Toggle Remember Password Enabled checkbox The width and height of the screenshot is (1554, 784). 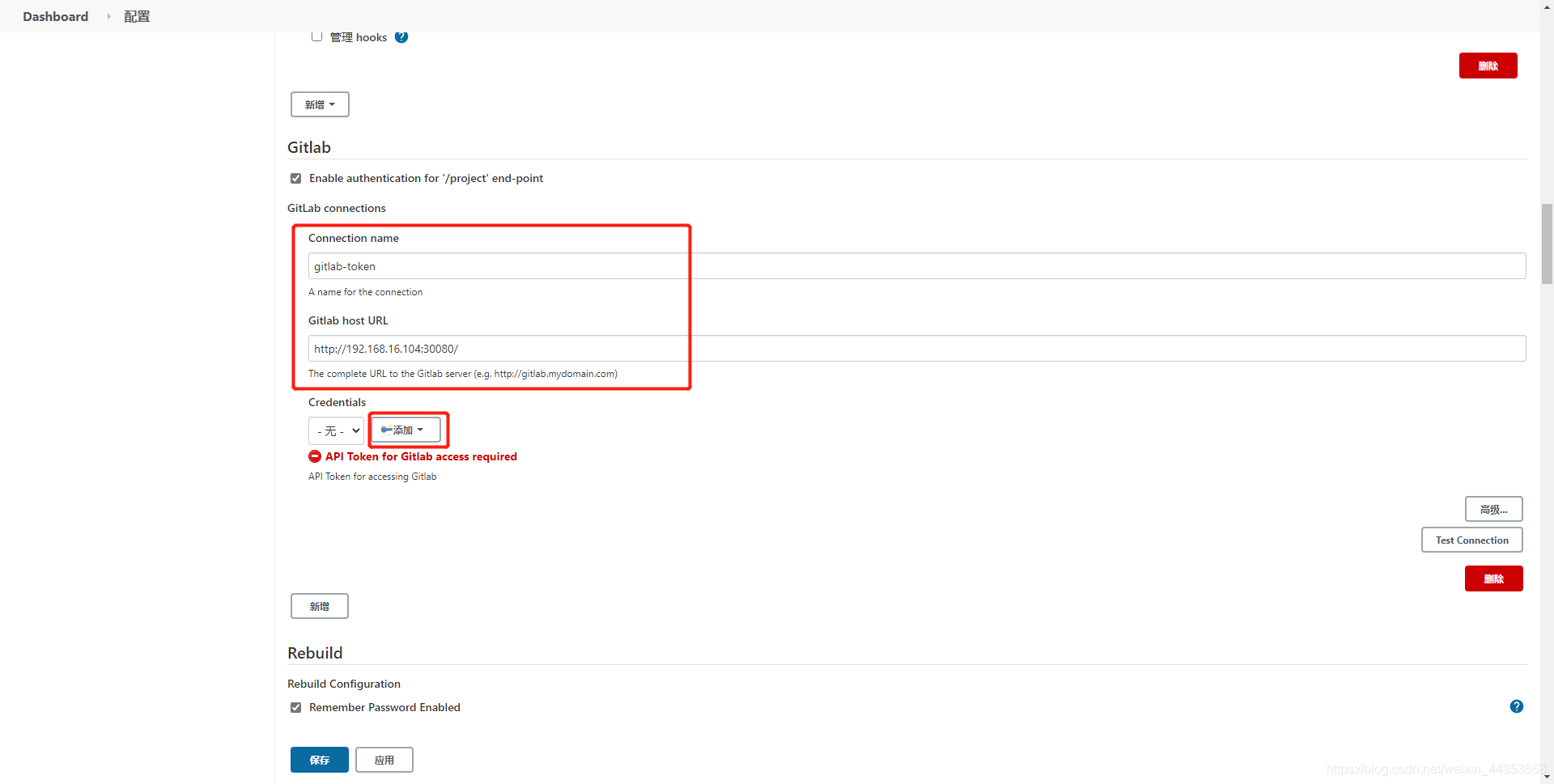coord(296,707)
